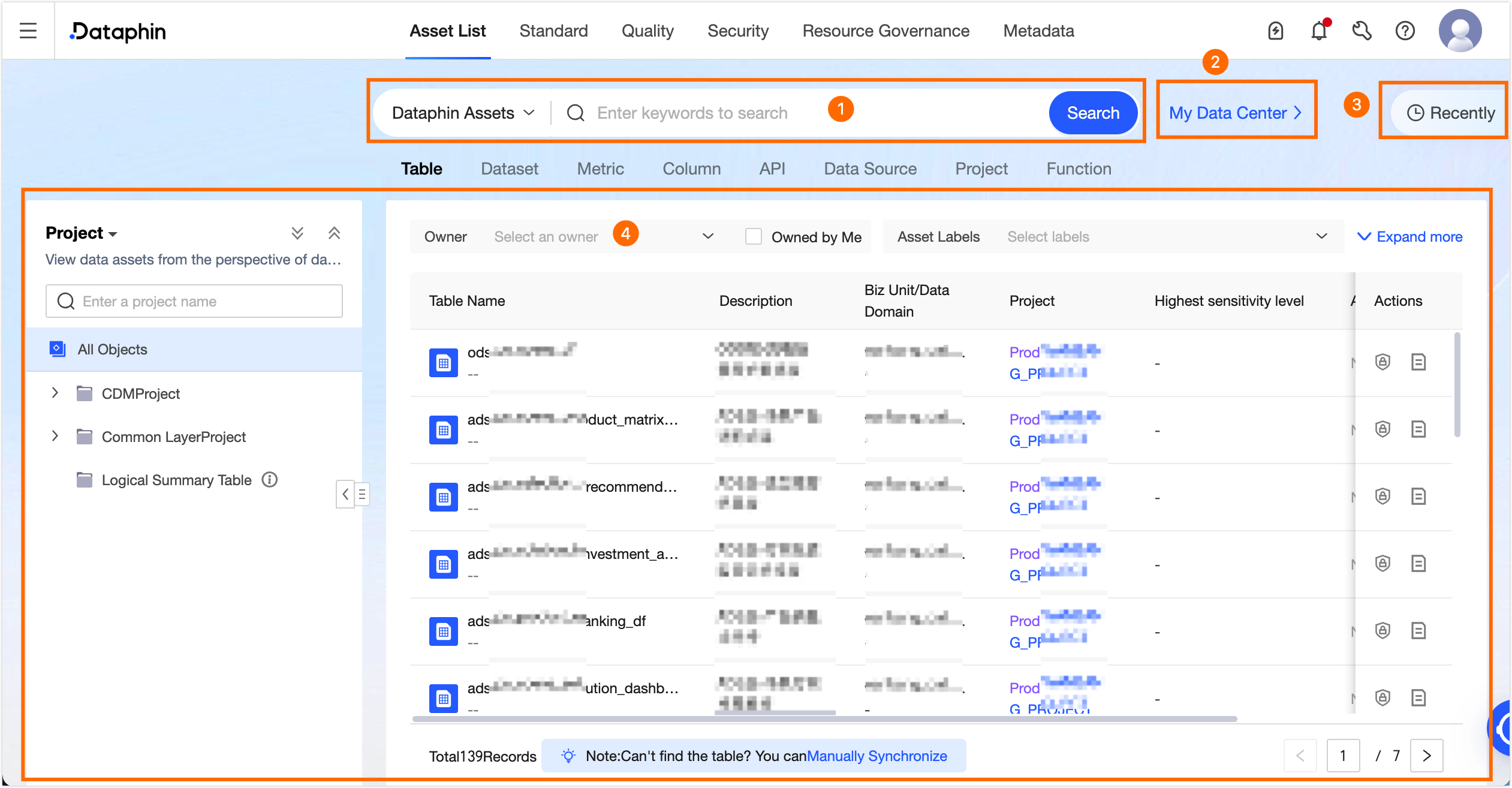Image resolution: width=1512 pixels, height=788 pixels.
Task: Click the page number input box
Action: tap(1343, 756)
